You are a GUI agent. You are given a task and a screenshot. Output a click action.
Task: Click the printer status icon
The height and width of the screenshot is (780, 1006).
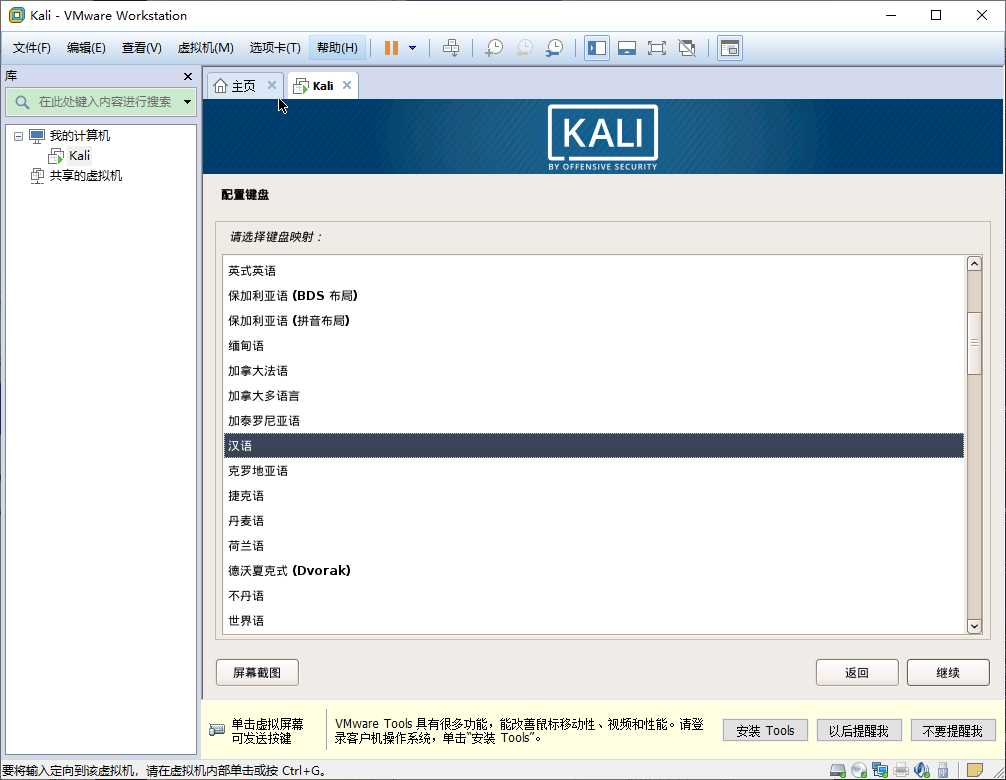click(x=901, y=770)
